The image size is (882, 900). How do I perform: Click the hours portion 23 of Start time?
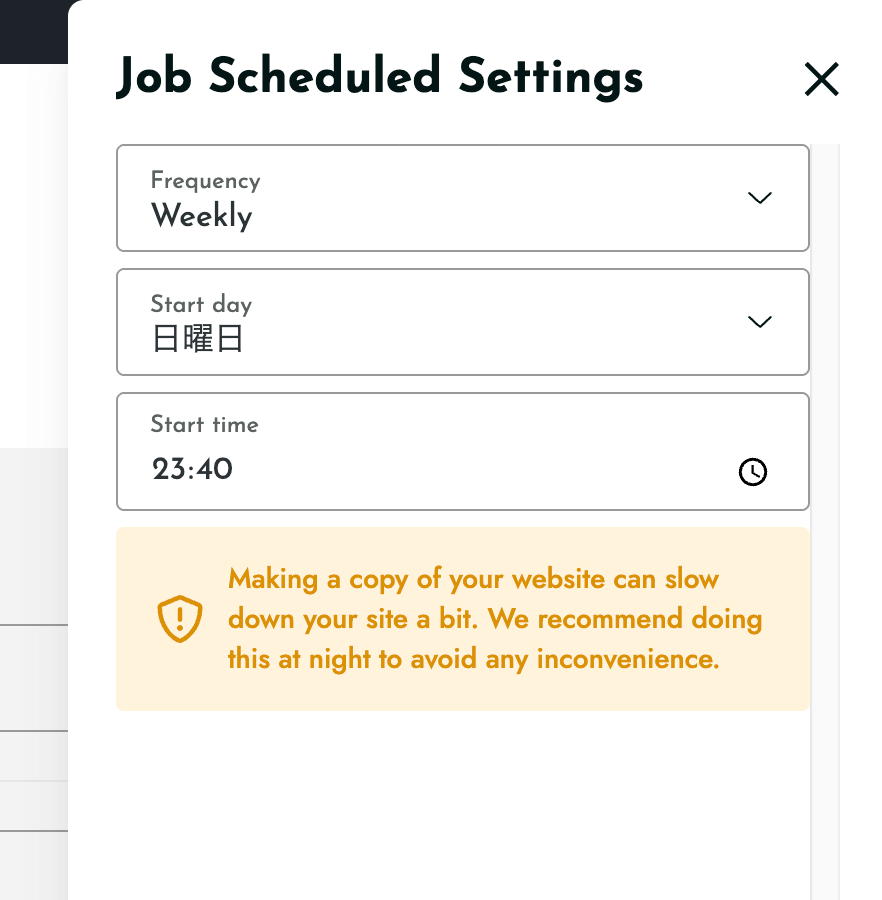click(169, 469)
